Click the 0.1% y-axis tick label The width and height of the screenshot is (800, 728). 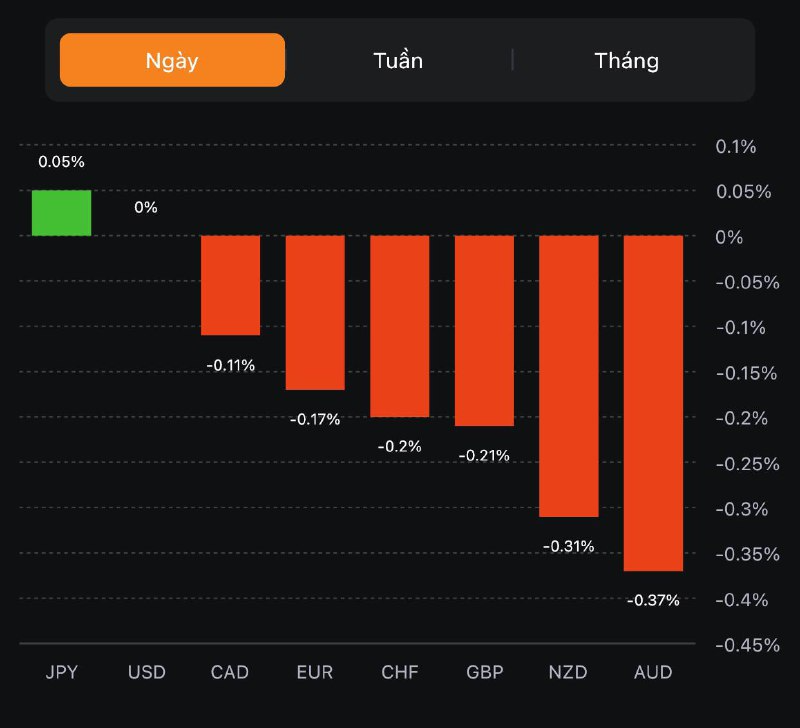[x=736, y=146]
